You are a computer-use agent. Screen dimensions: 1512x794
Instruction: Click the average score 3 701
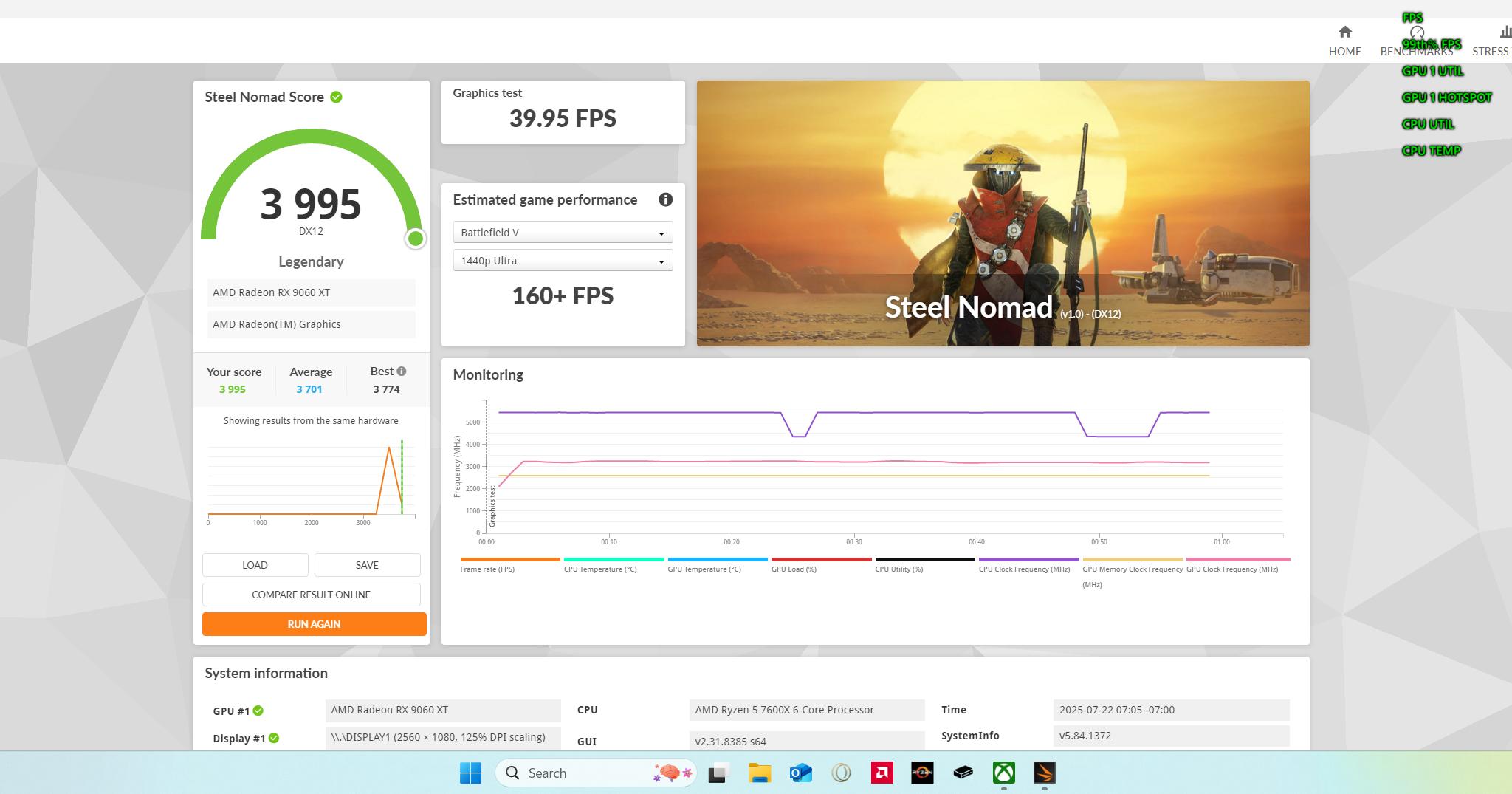click(x=309, y=389)
